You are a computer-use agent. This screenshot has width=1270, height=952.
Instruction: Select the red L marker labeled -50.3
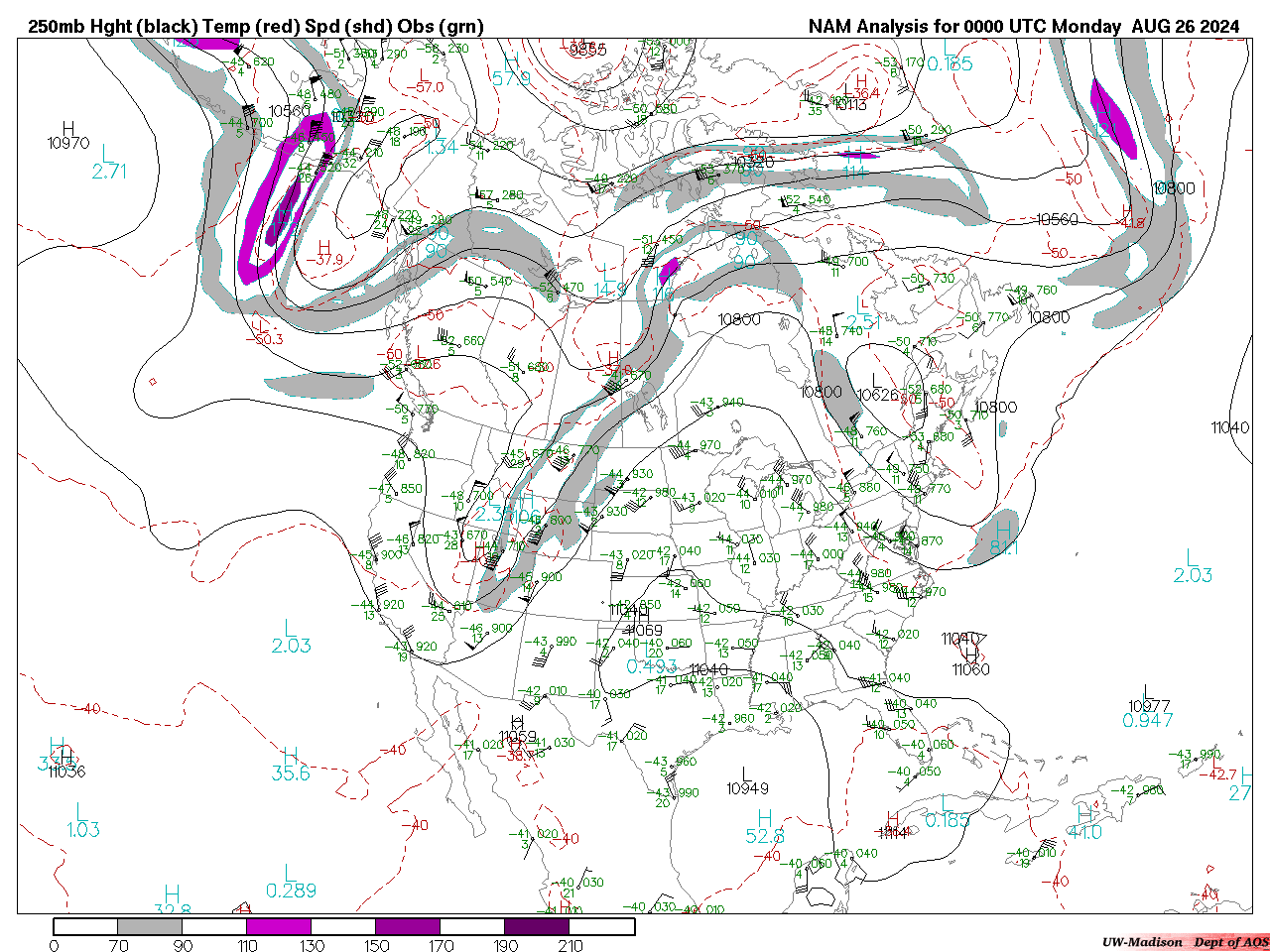point(260,326)
